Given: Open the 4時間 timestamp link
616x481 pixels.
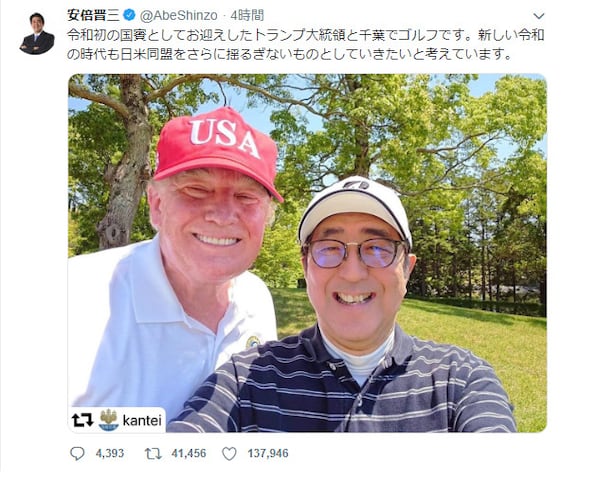Looking at the screenshot, I should pyautogui.click(x=247, y=15).
